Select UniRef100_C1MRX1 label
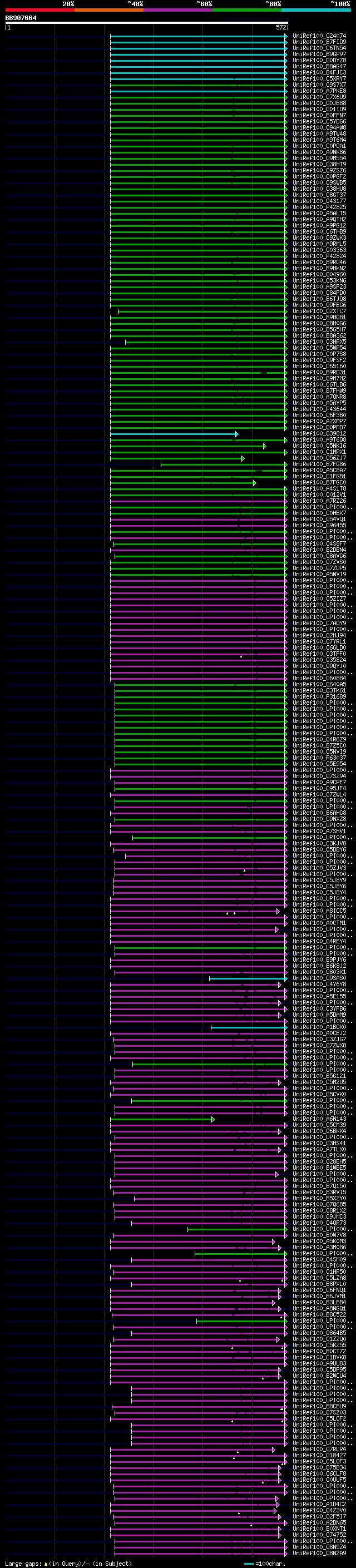 click(x=319, y=452)
